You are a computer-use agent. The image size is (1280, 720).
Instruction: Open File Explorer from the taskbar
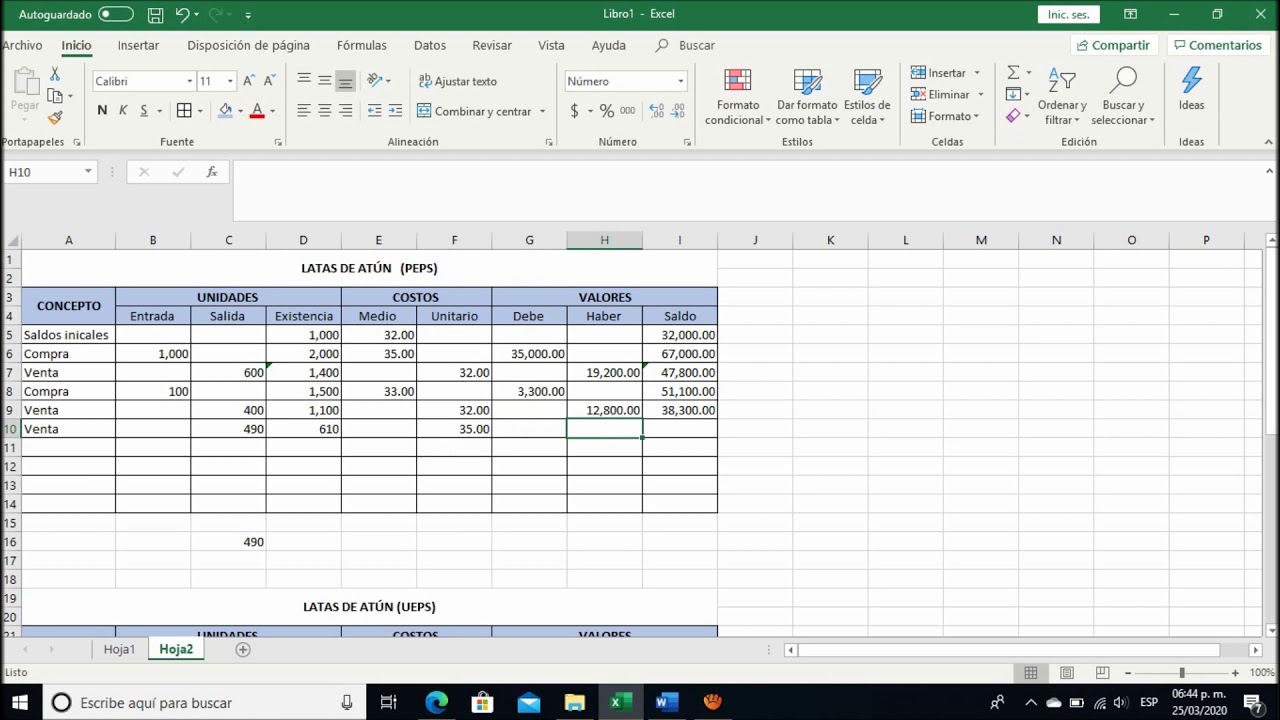pos(574,702)
